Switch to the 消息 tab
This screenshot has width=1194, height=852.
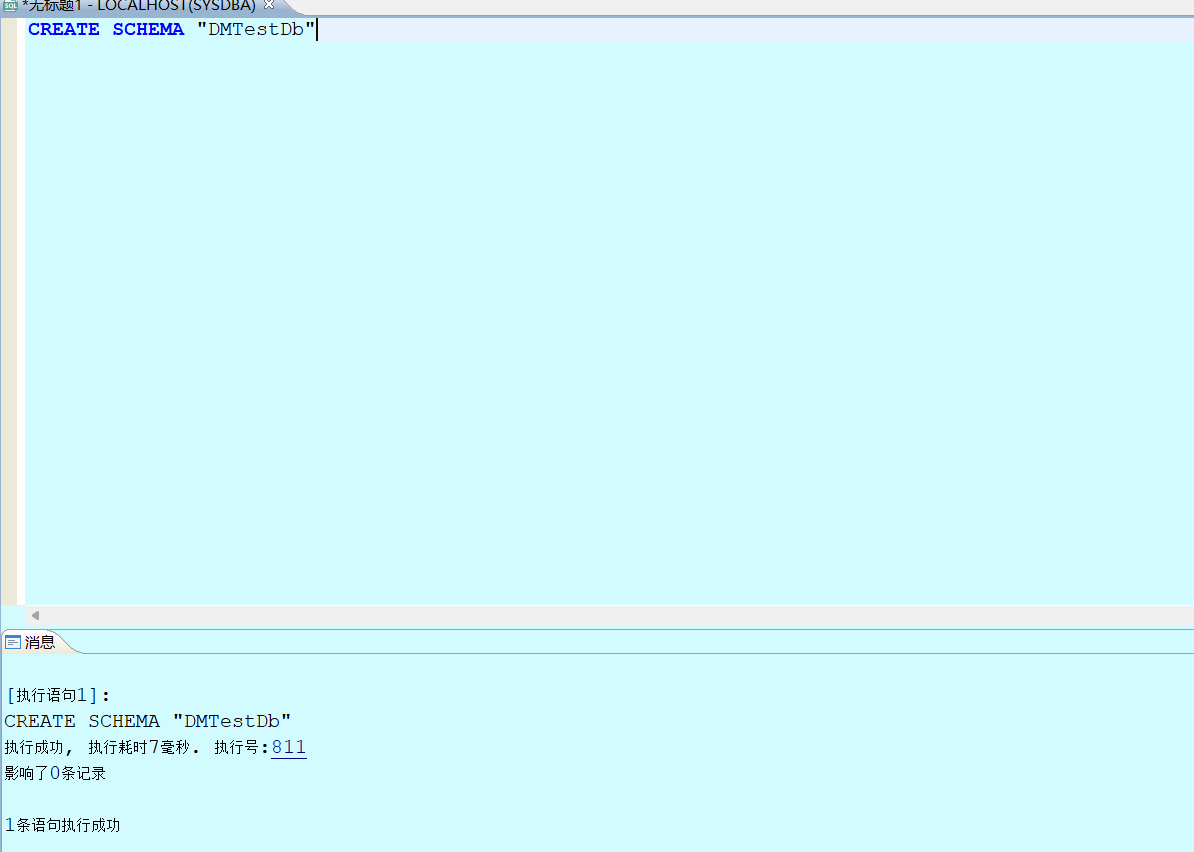(40, 643)
